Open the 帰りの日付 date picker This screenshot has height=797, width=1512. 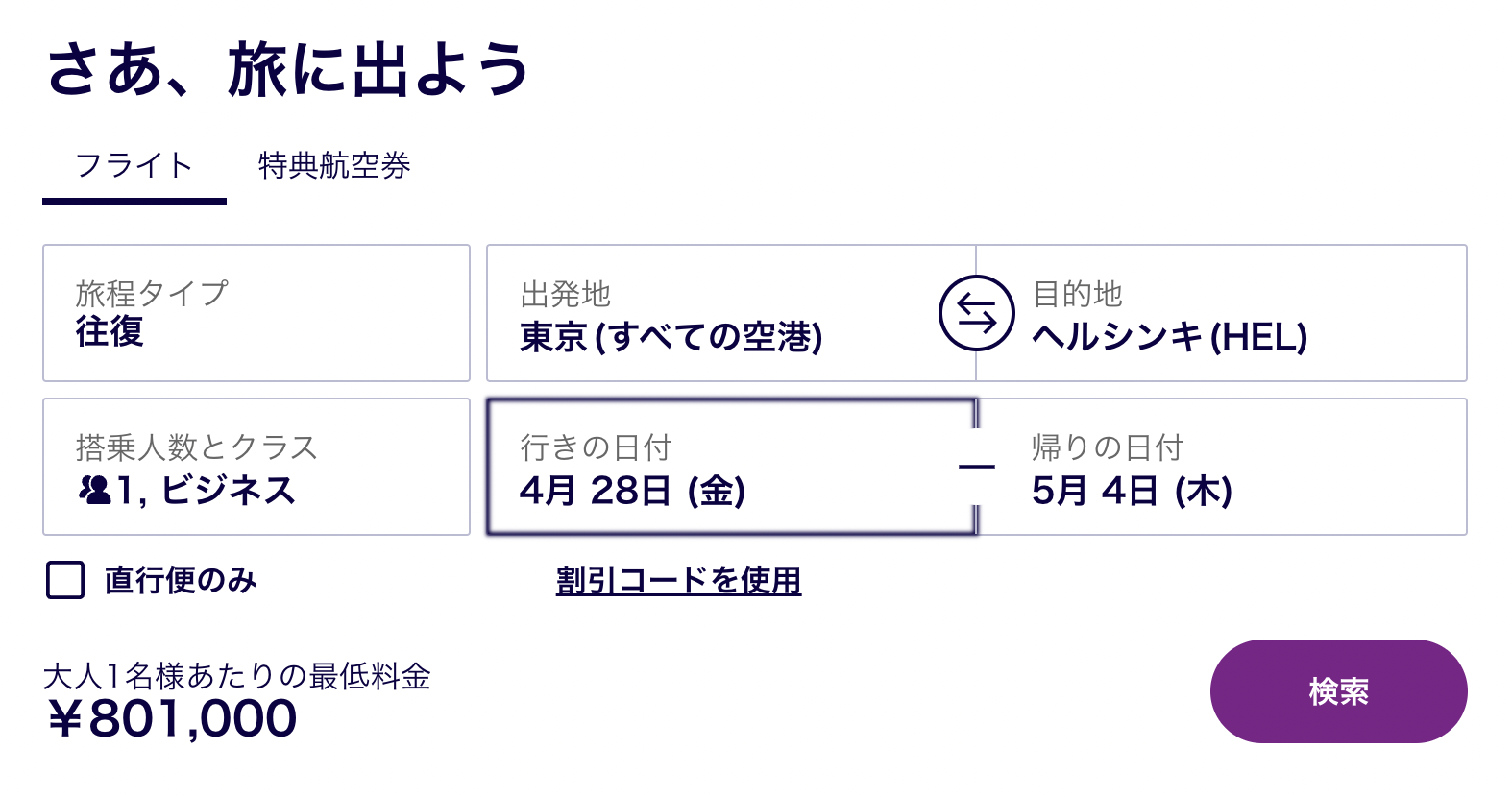(x=1222, y=467)
